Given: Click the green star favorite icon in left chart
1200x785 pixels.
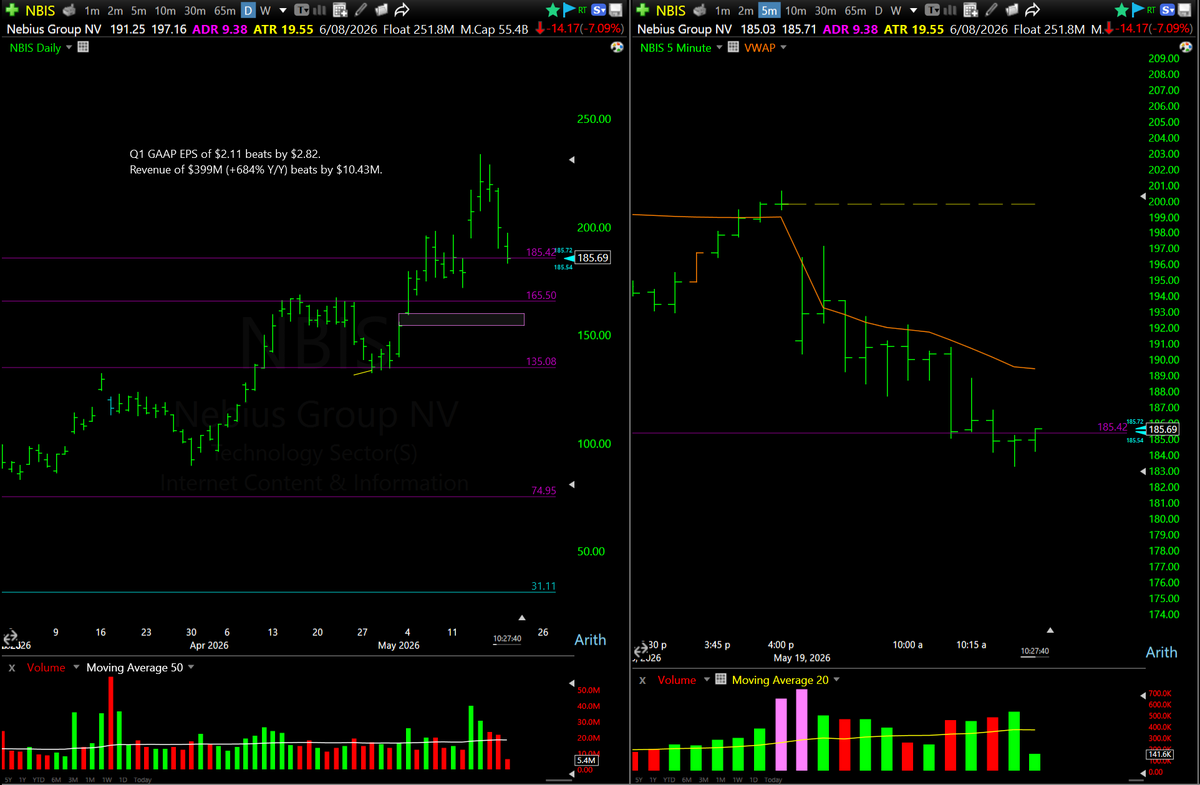Looking at the screenshot, I should (552, 9).
